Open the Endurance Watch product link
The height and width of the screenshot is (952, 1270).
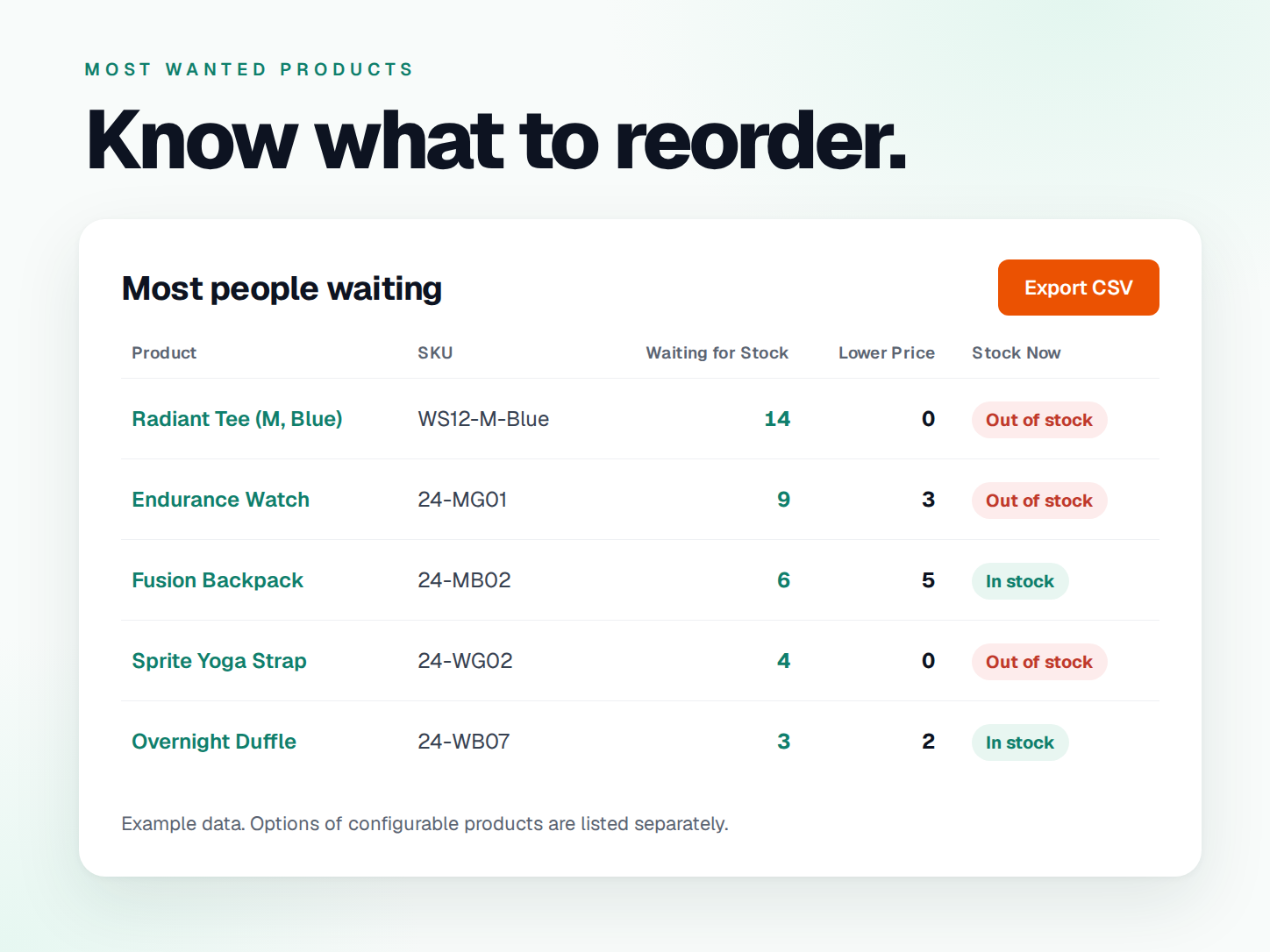220,500
